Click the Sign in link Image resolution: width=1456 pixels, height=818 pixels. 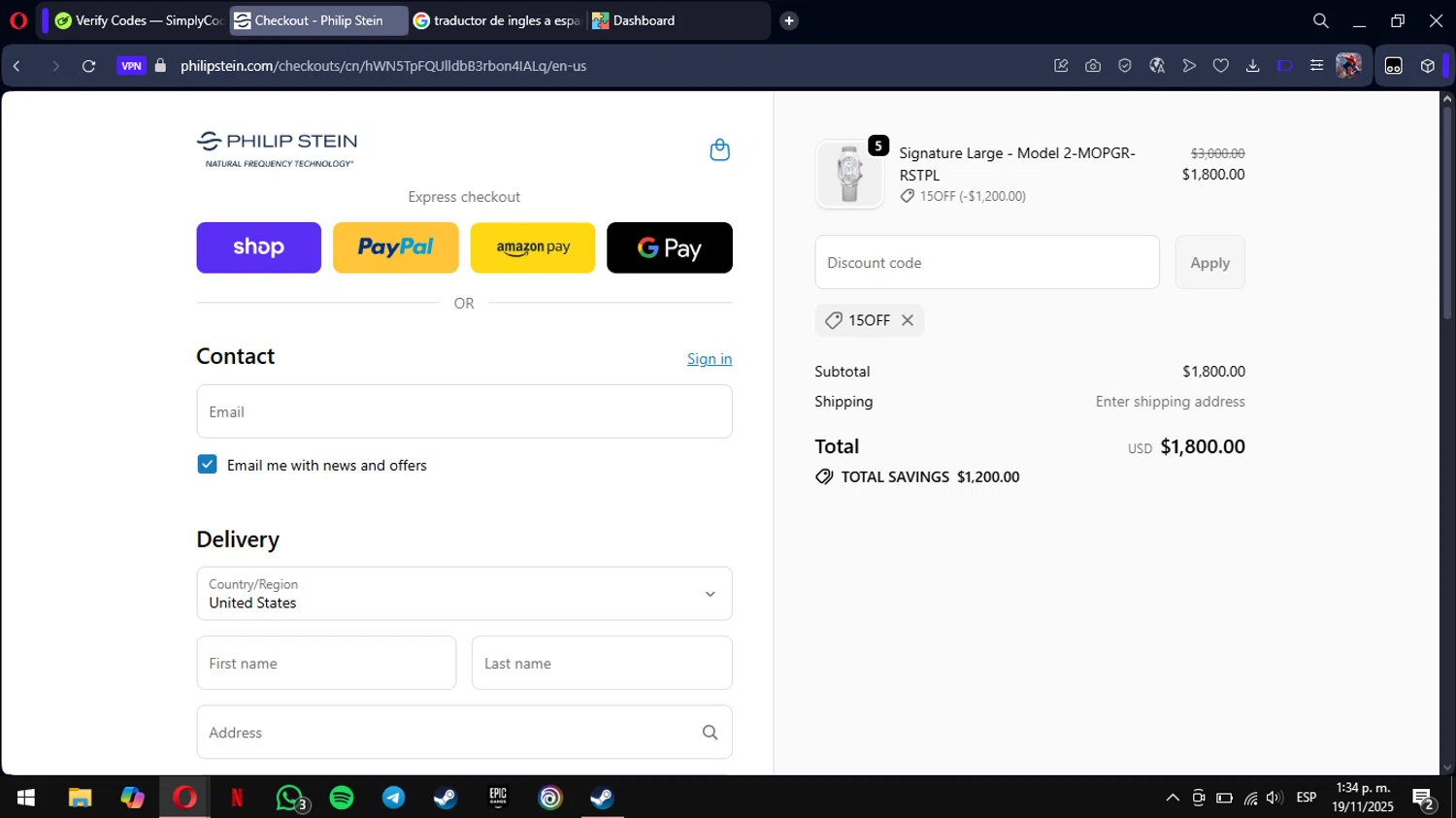[x=710, y=359]
